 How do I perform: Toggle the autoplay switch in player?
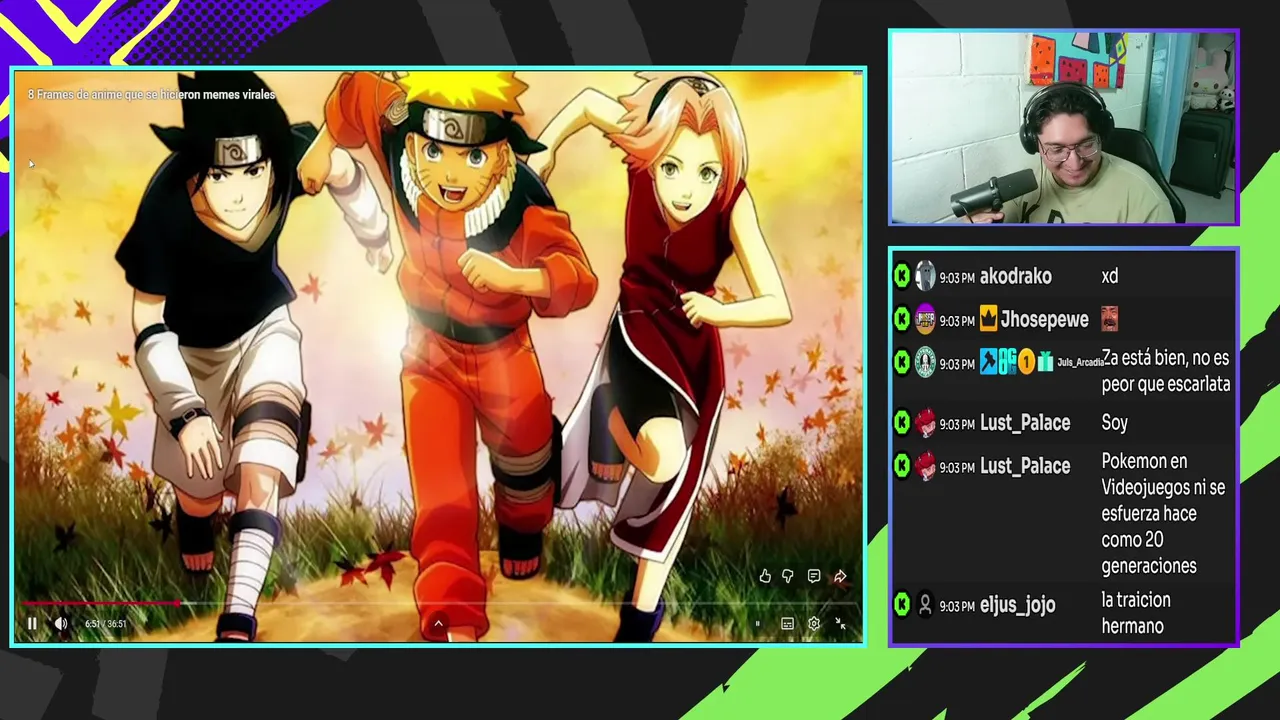coord(757,623)
